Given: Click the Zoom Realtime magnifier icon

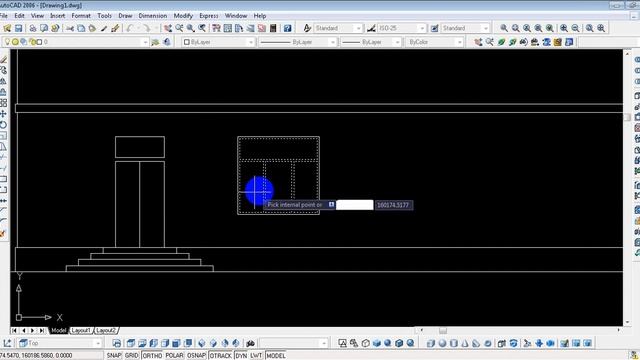Looking at the screenshot, I should click(179, 28).
